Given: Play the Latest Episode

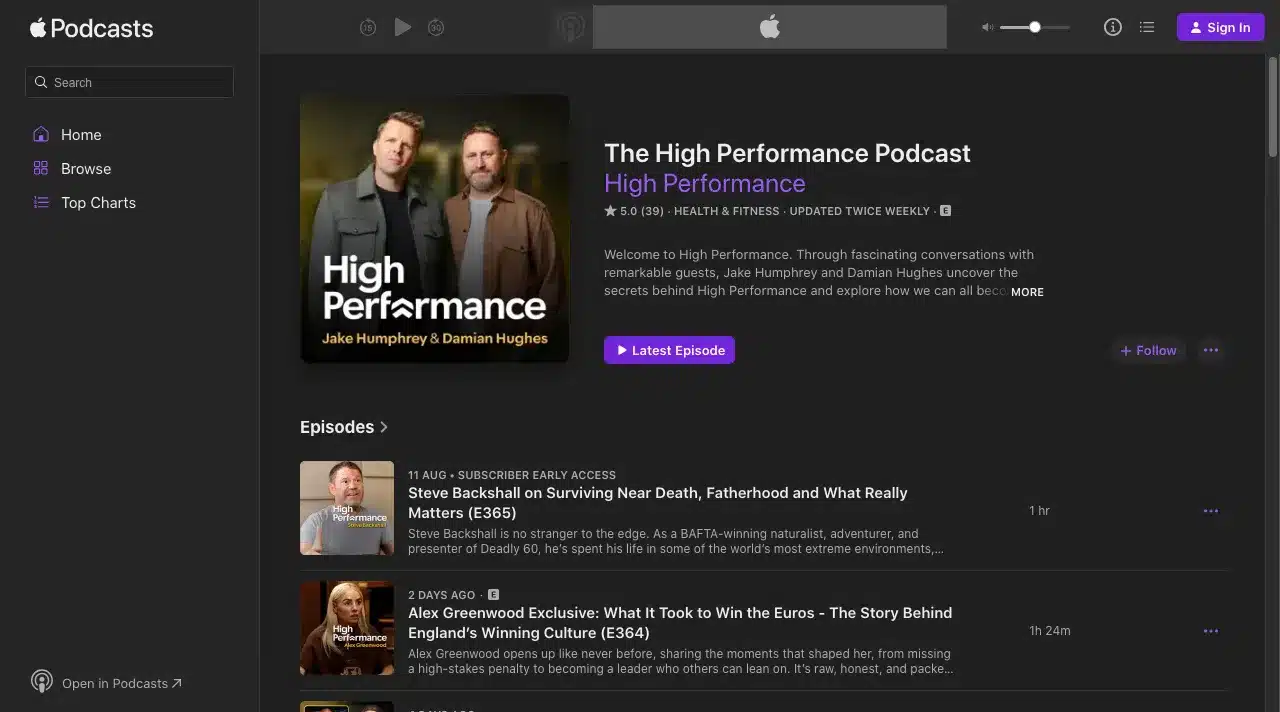Looking at the screenshot, I should 668,350.
